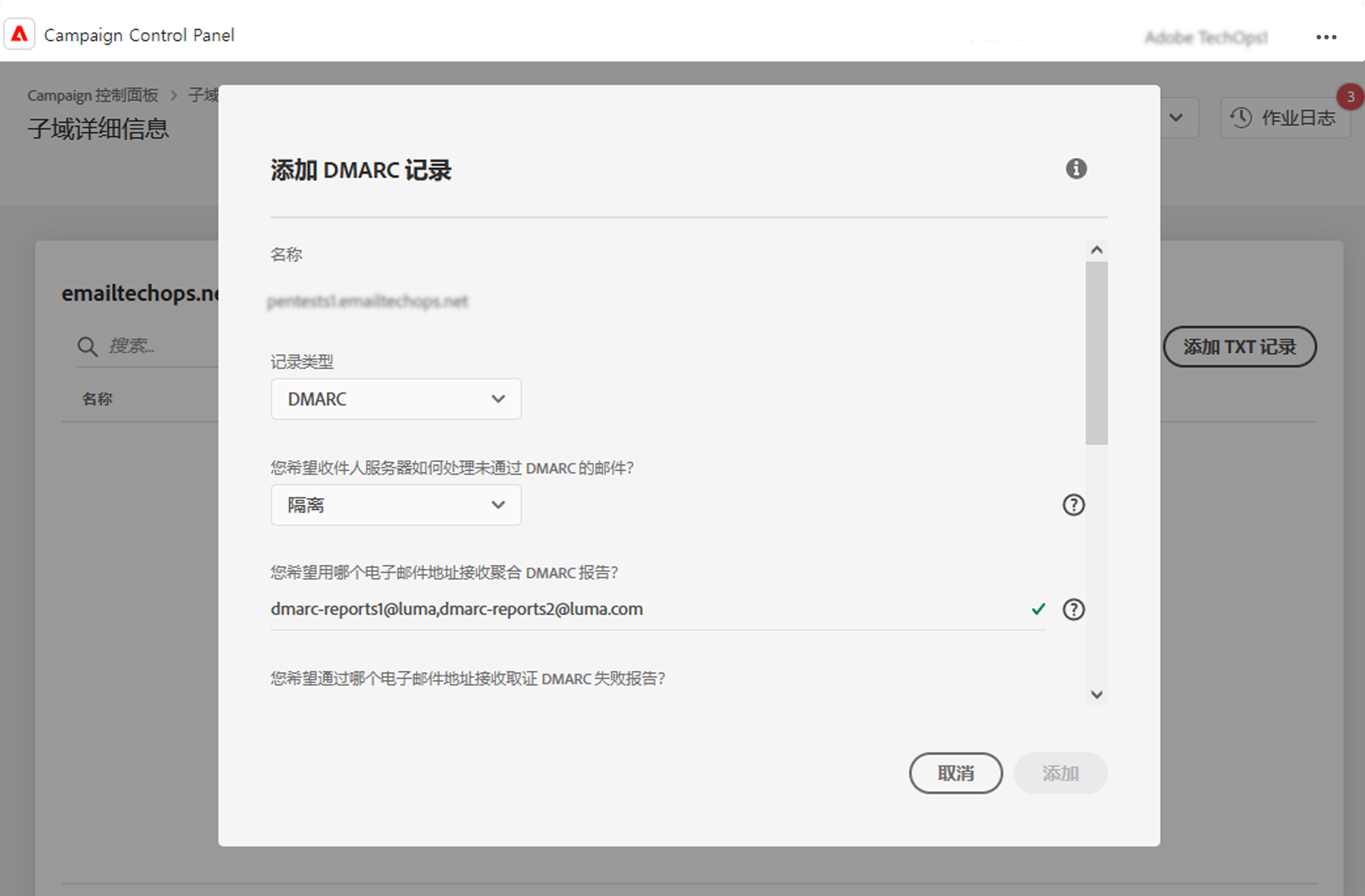
Task: Open the three-dot more options menu
Action: point(1326,37)
